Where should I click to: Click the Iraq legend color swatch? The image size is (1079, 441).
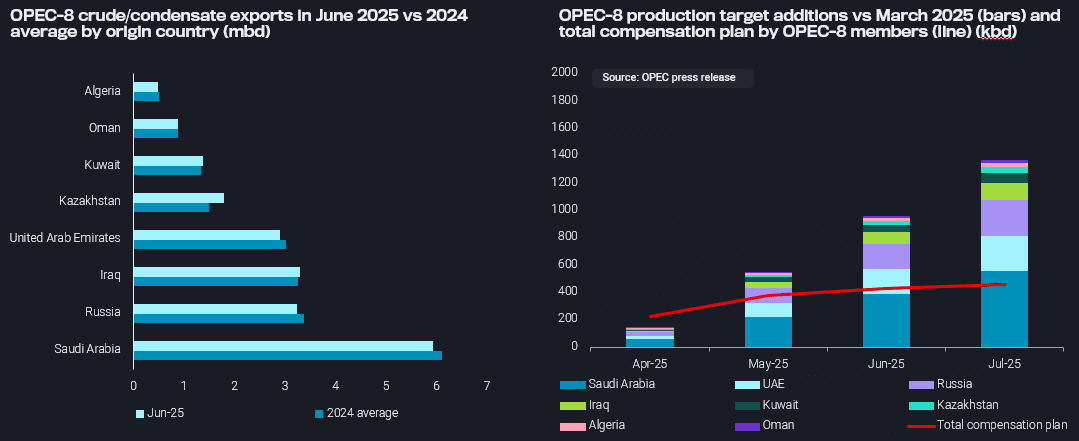pyautogui.click(x=572, y=405)
